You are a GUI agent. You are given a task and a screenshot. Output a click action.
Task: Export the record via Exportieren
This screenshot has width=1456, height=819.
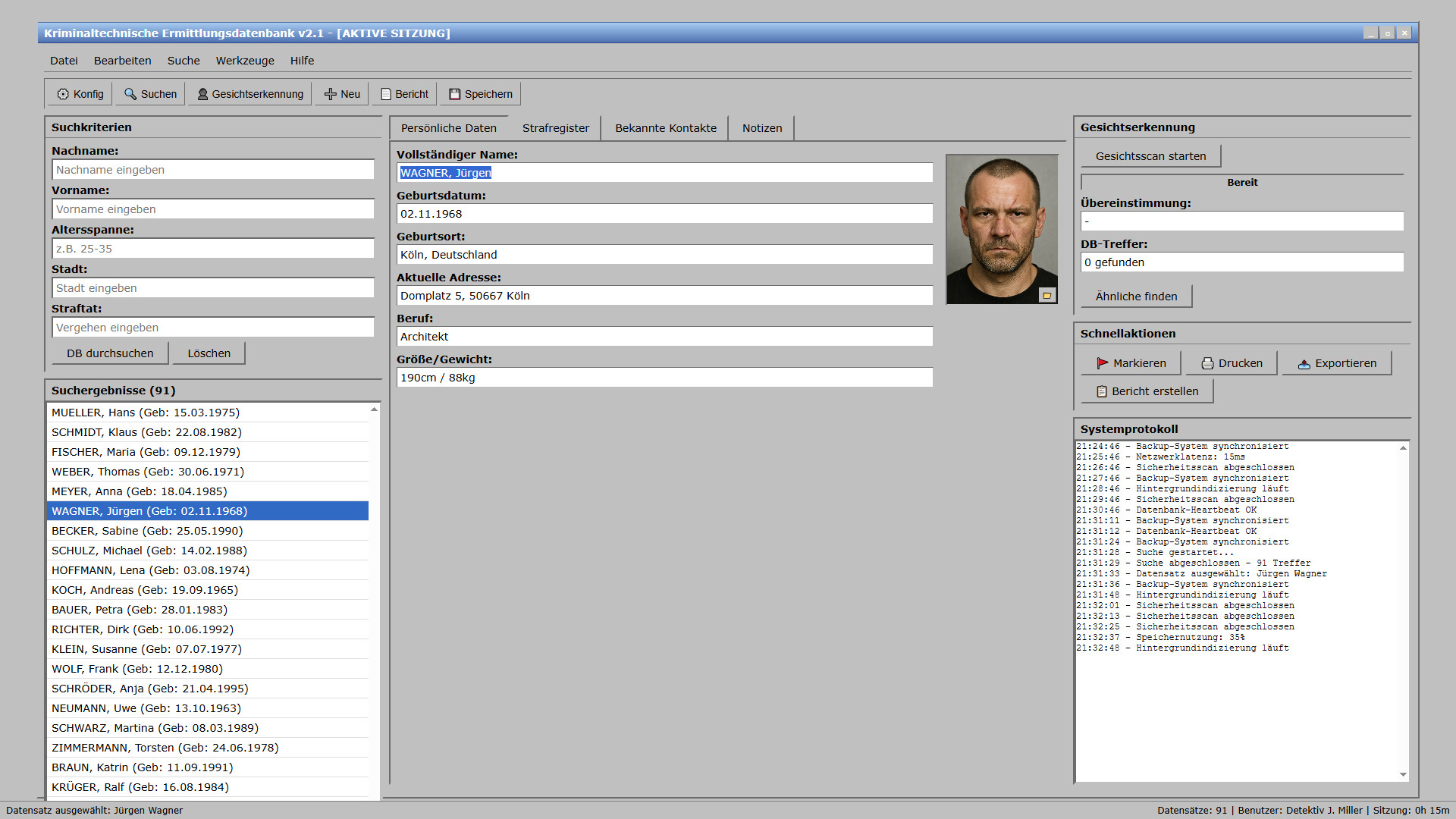pos(1336,363)
